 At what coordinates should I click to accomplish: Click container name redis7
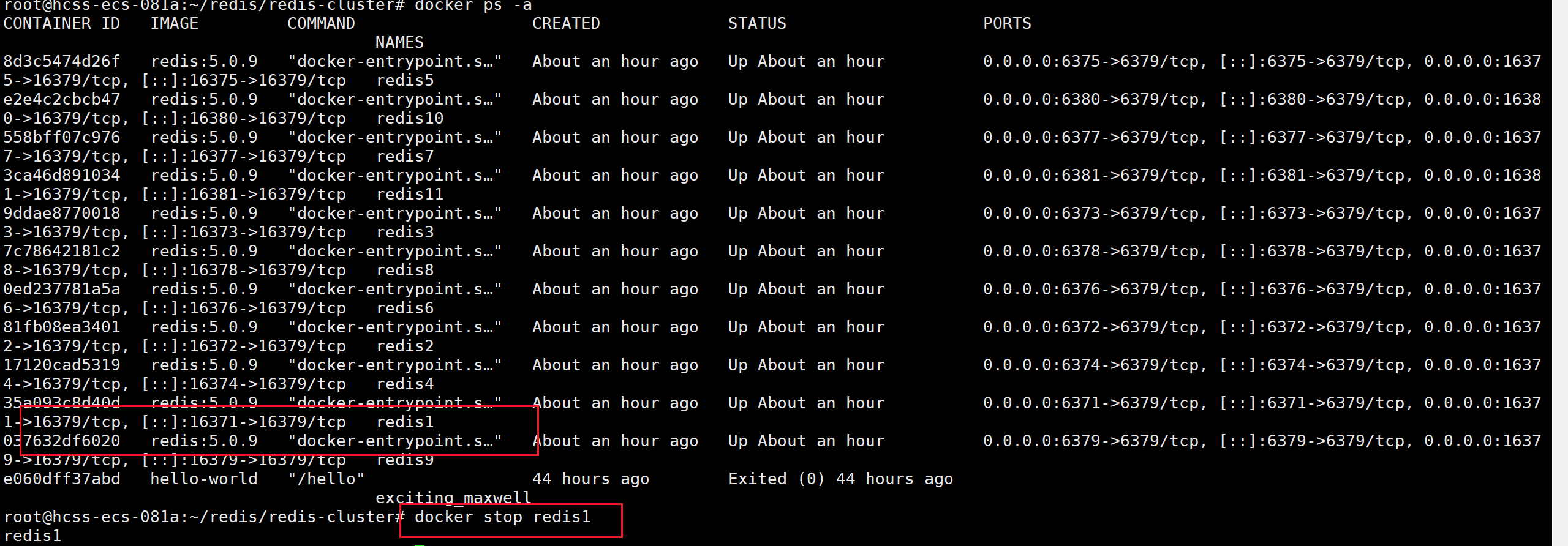point(405,157)
